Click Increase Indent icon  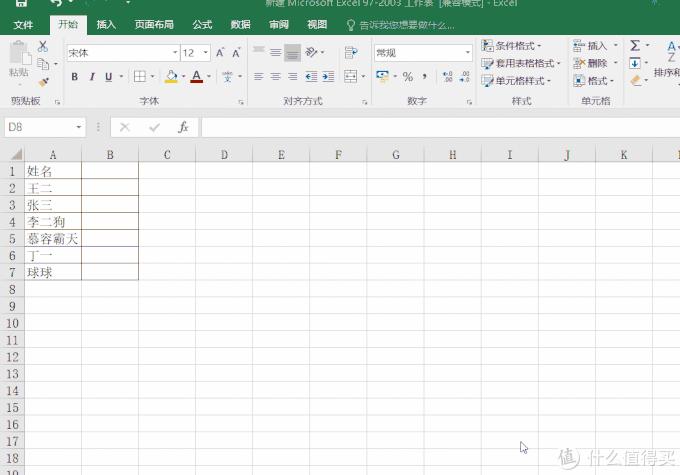tap(328, 77)
